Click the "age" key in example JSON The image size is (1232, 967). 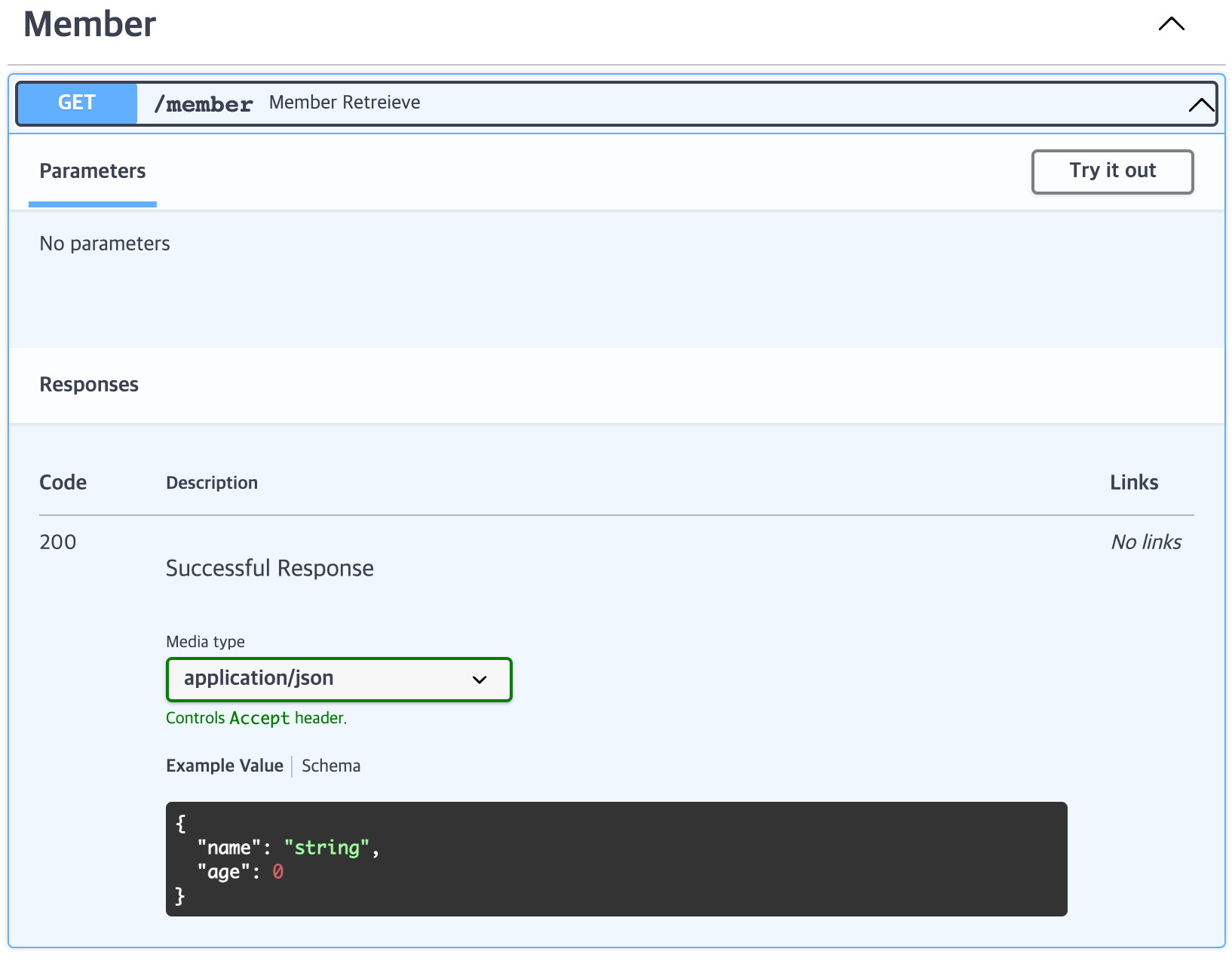click(224, 872)
